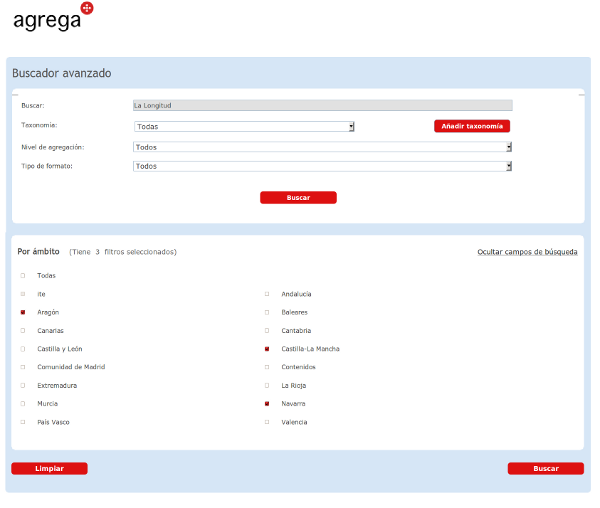The height and width of the screenshot is (508, 600).
Task: Check the Contenidos checkbox
Action: click(x=267, y=367)
